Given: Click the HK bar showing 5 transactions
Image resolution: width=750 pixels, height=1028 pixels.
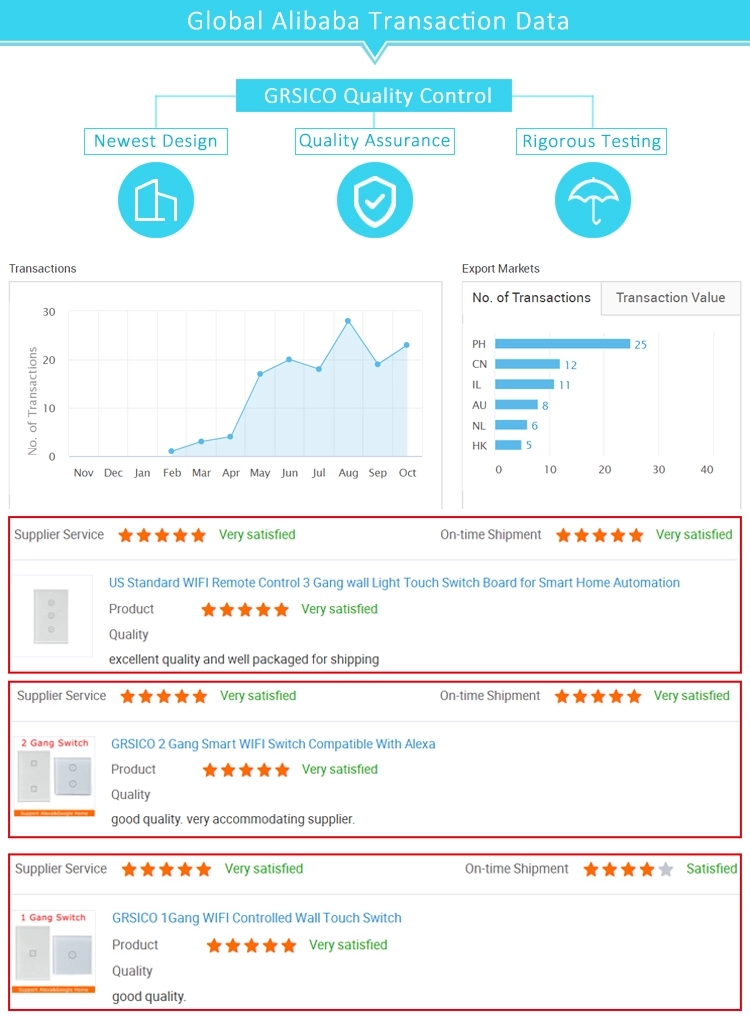Looking at the screenshot, I should pyautogui.click(x=508, y=445).
